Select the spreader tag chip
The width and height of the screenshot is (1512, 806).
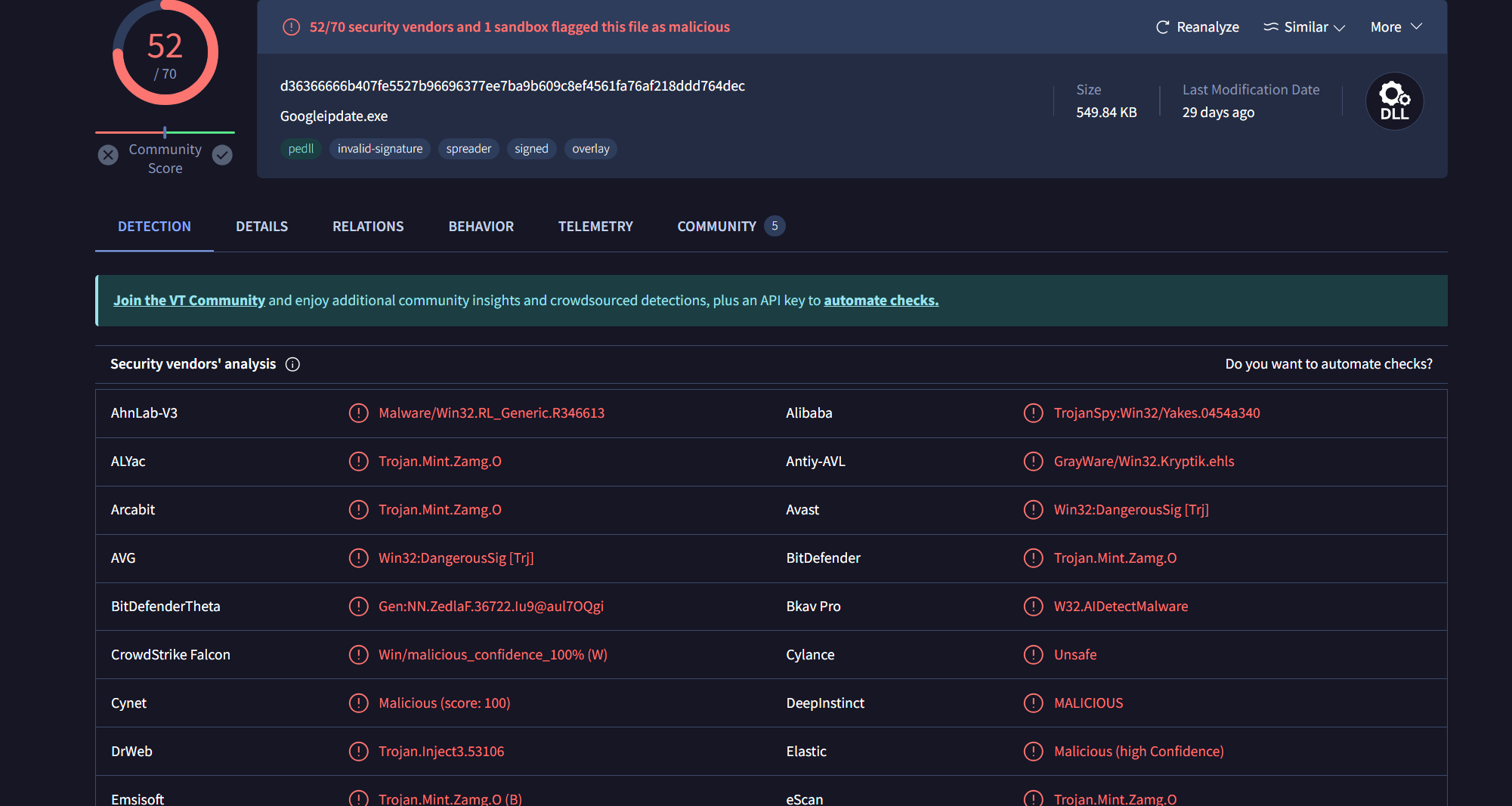[468, 149]
